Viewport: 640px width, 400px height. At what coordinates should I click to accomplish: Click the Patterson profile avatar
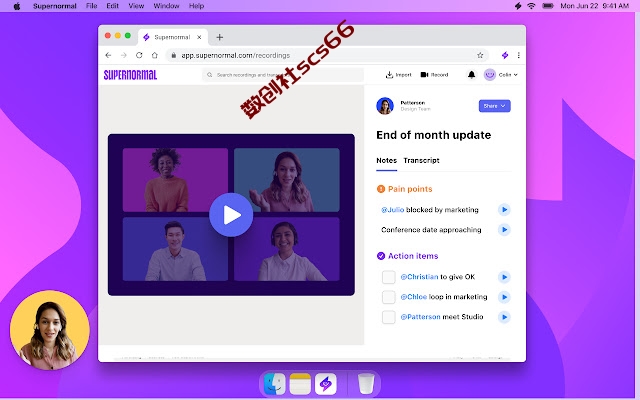(385, 106)
